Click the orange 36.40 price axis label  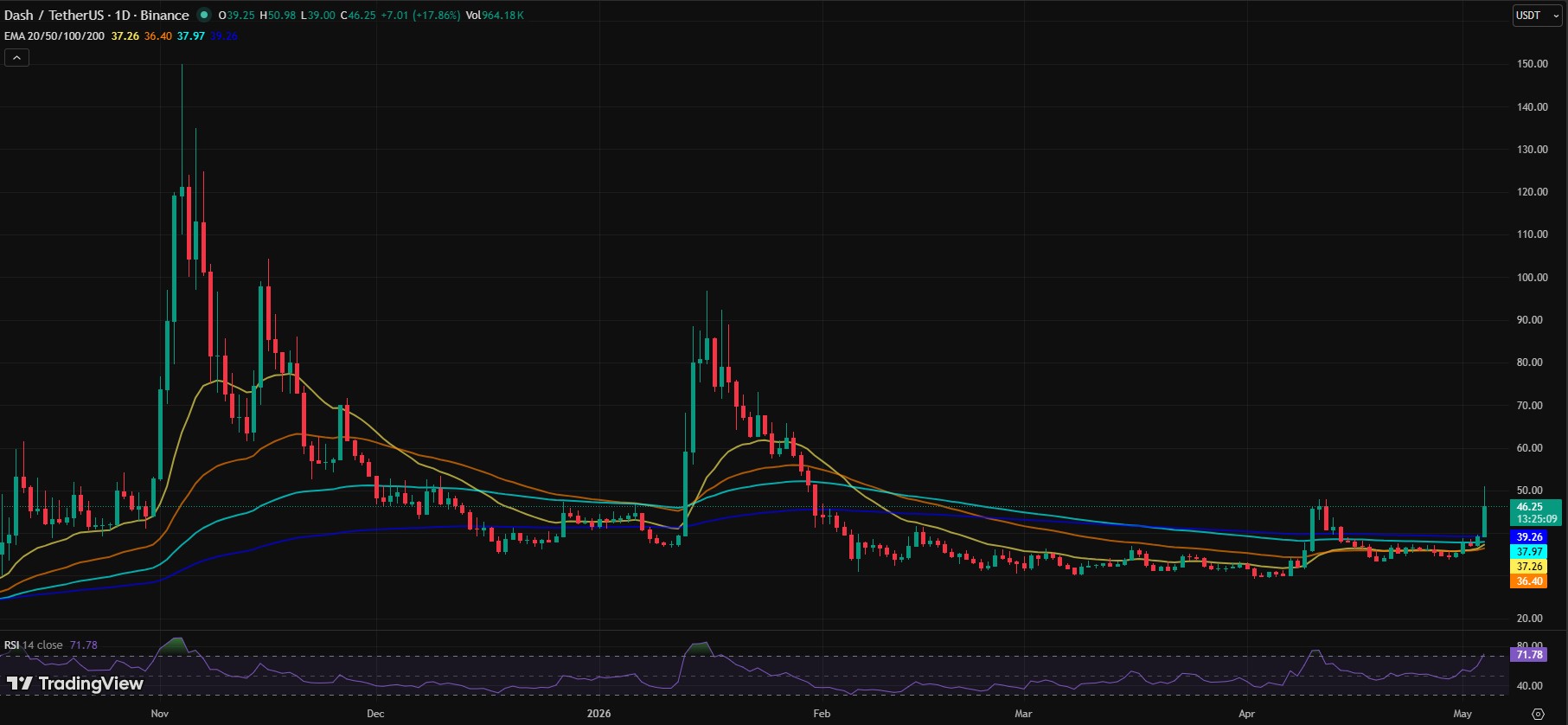1529,581
